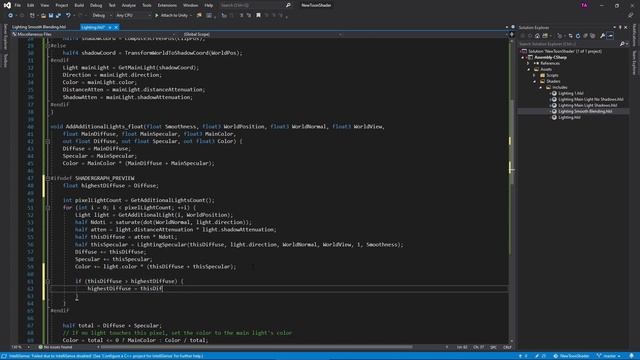Collapse the Assembly-CSharp project node
Screen dimensions: 640x360
[x=523, y=58]
